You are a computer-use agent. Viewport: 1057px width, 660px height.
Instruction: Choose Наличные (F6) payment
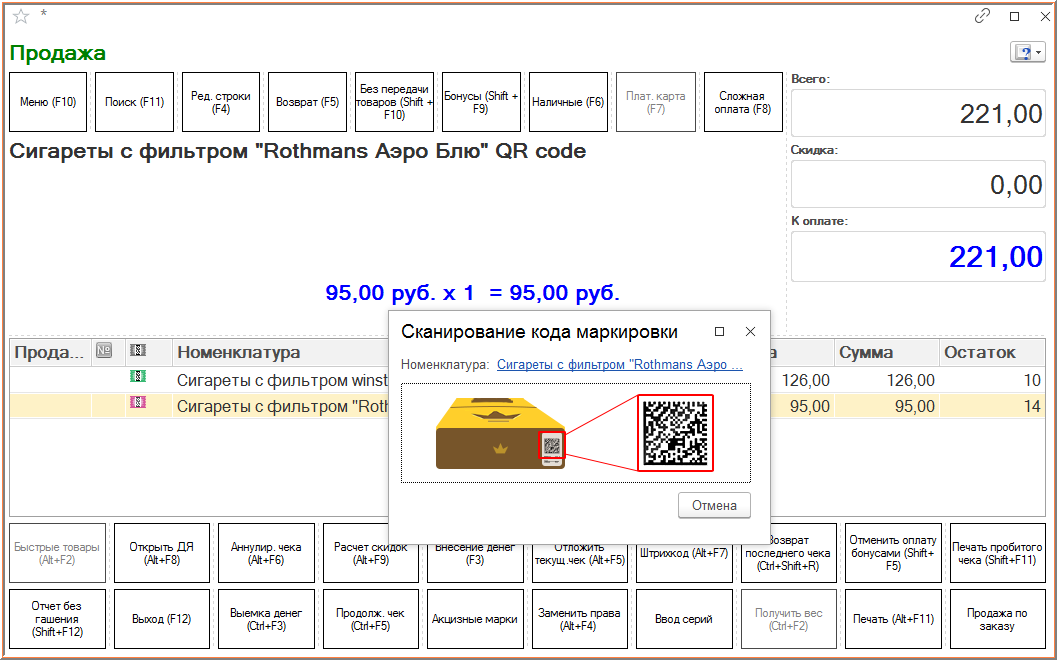tap(568, 102)
